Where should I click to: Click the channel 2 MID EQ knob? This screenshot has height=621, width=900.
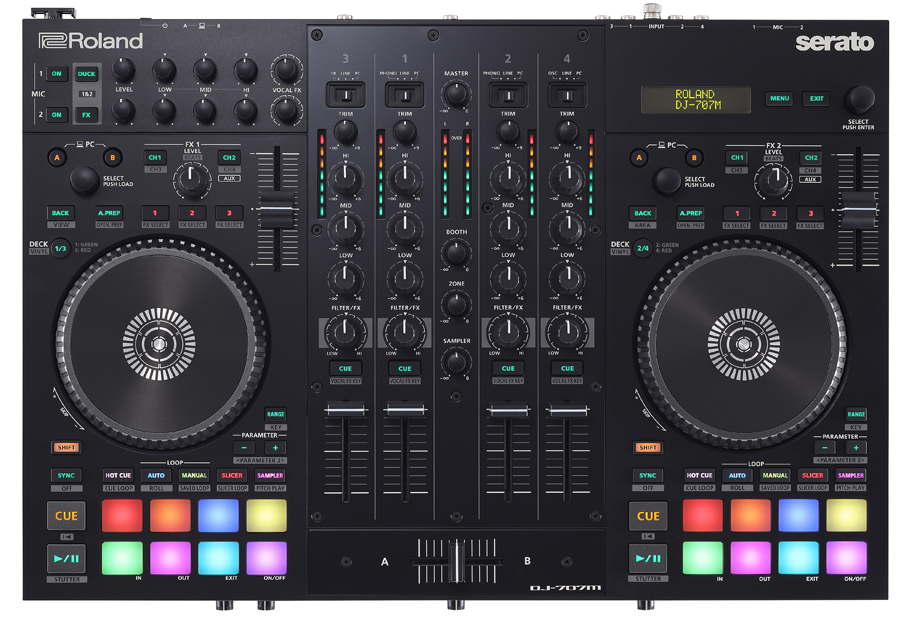(508, 228)
